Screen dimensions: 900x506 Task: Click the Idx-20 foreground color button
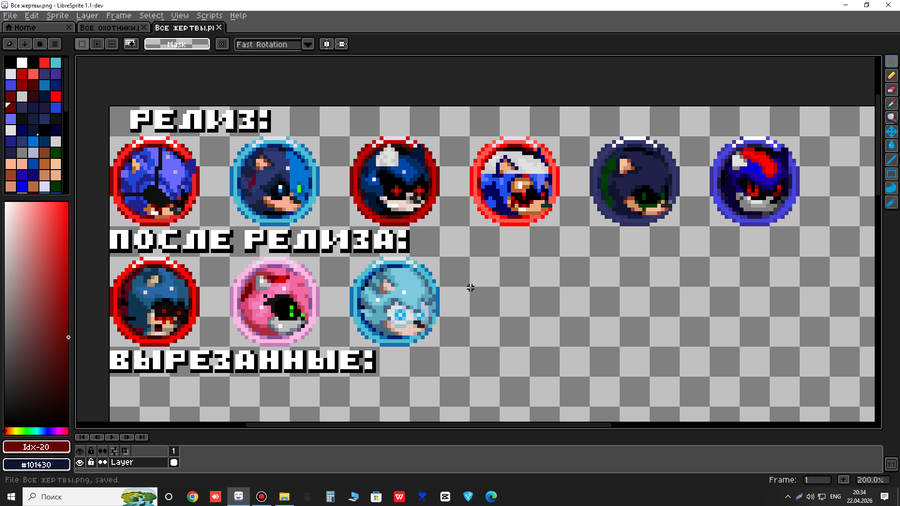pyautogui.click(x=36, y=446)
